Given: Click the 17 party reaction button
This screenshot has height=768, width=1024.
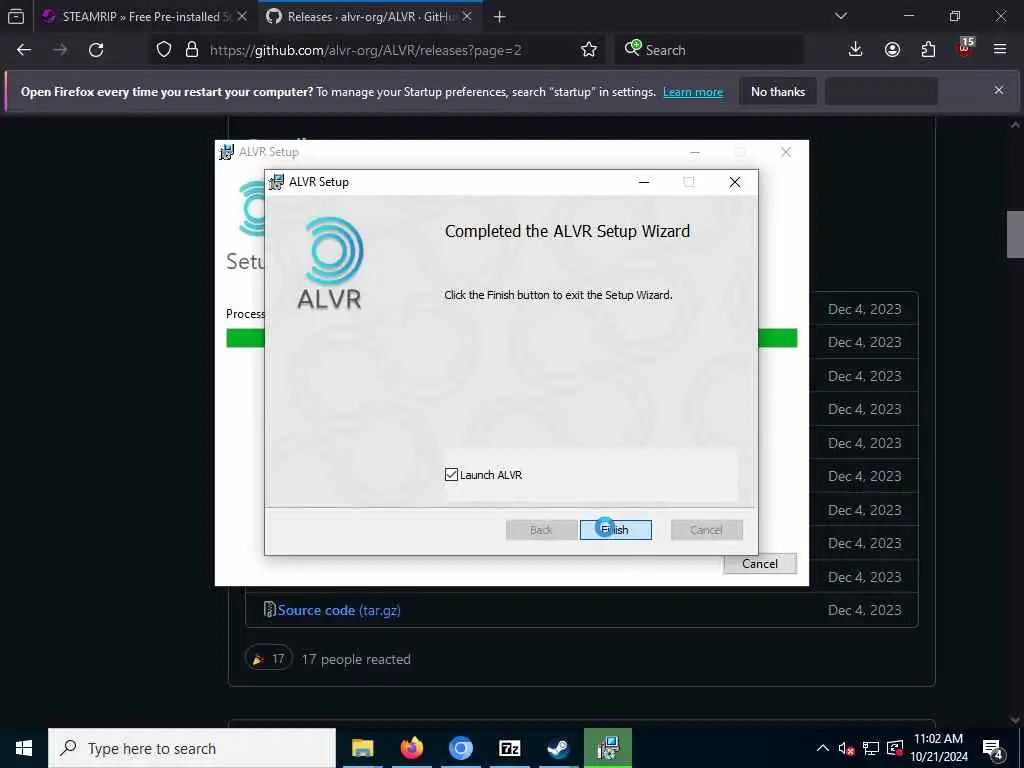Looking at the screenshot, I should (x=269, y=659).
